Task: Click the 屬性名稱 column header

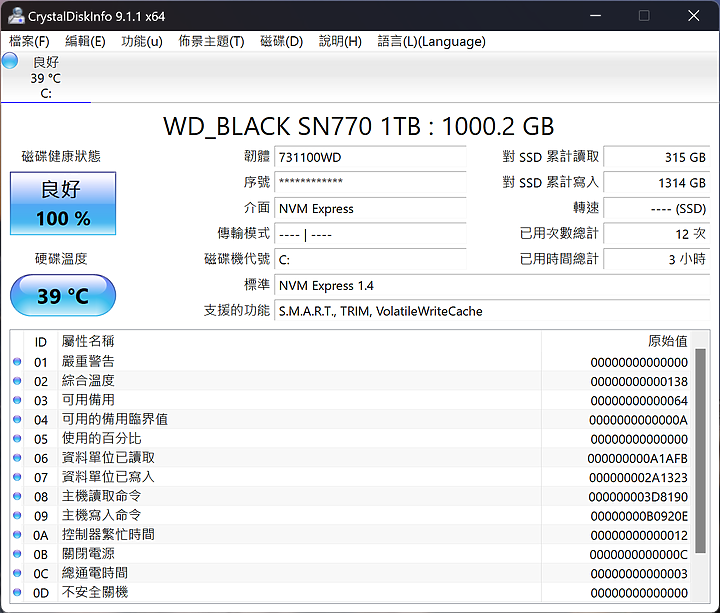Action: (x=300, y=342)
